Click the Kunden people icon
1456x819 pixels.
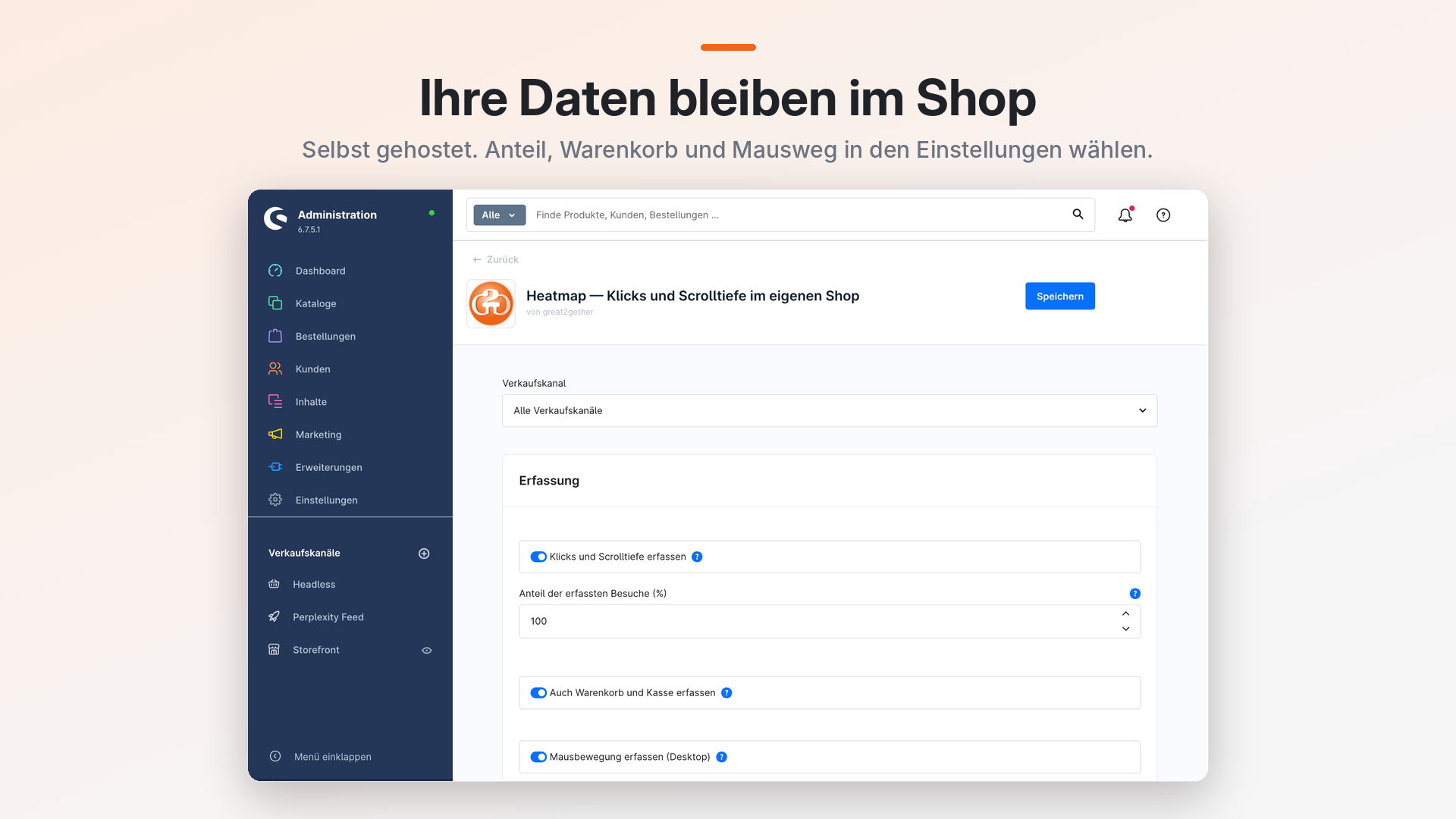point(275,369)
